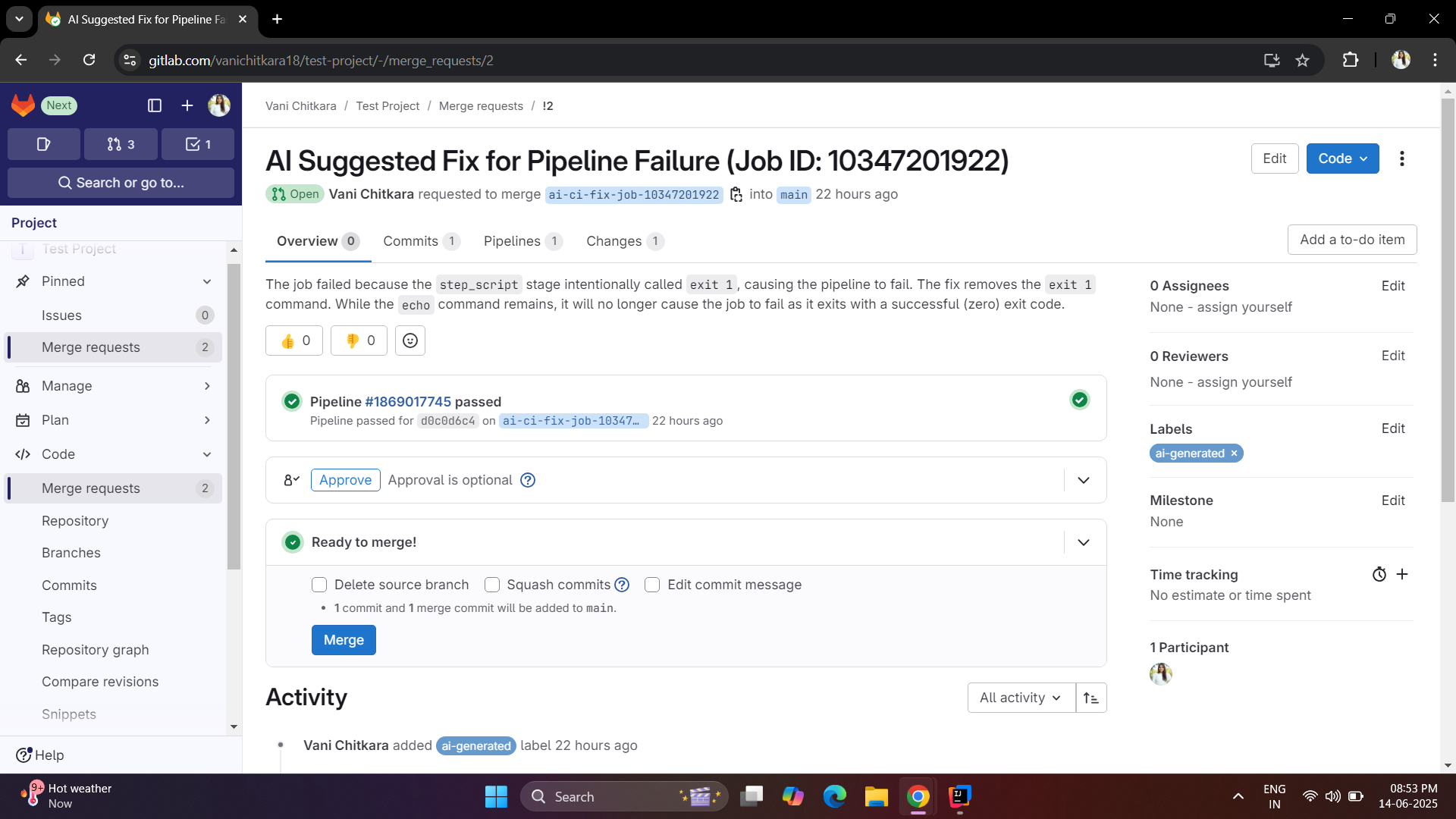Open the merge request actions kebab menu
The image size is (1456, 819).
tap(1401, 158)
